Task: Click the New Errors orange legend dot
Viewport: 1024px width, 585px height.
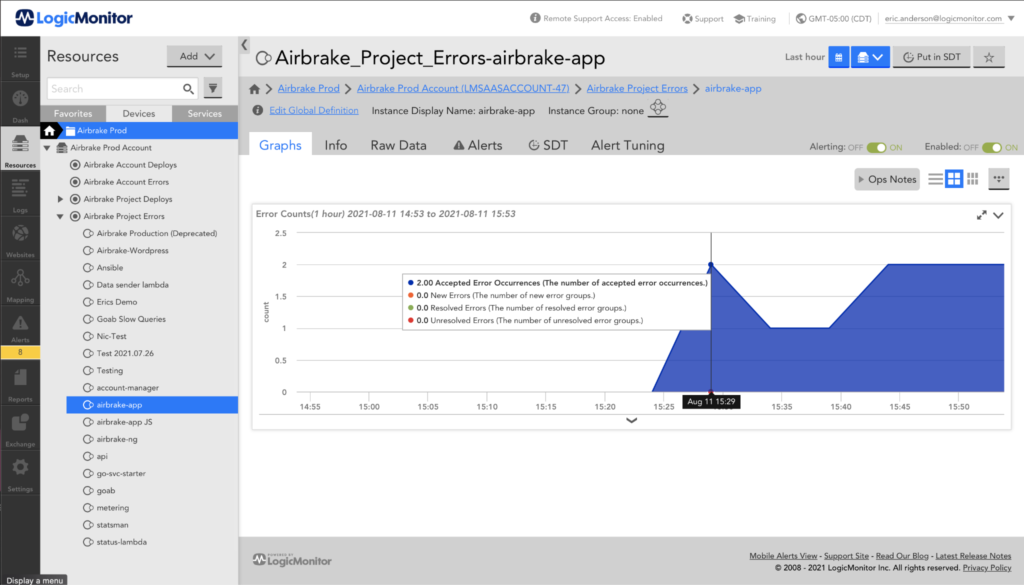Action: click(x=410, y=295)
